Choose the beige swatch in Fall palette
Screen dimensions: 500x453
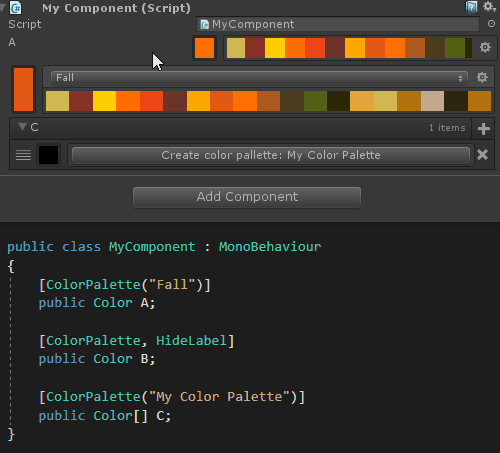coord(432,101)
